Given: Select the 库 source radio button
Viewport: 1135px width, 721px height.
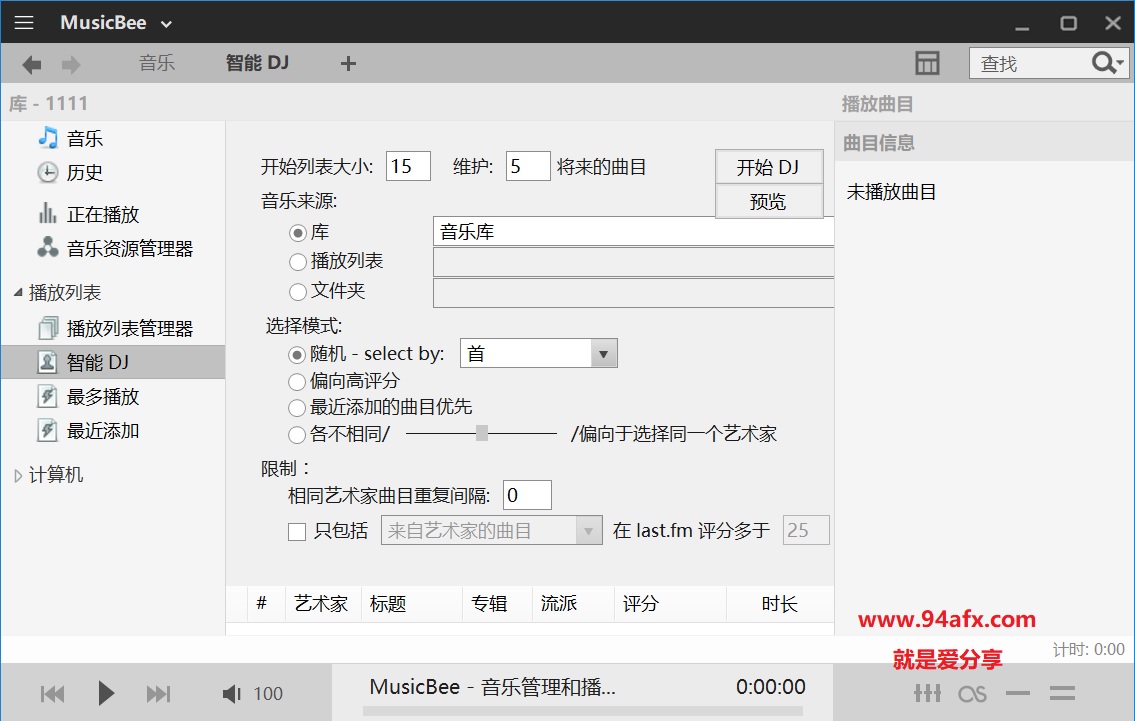Looking at the screenshot, I should point(298,233).
